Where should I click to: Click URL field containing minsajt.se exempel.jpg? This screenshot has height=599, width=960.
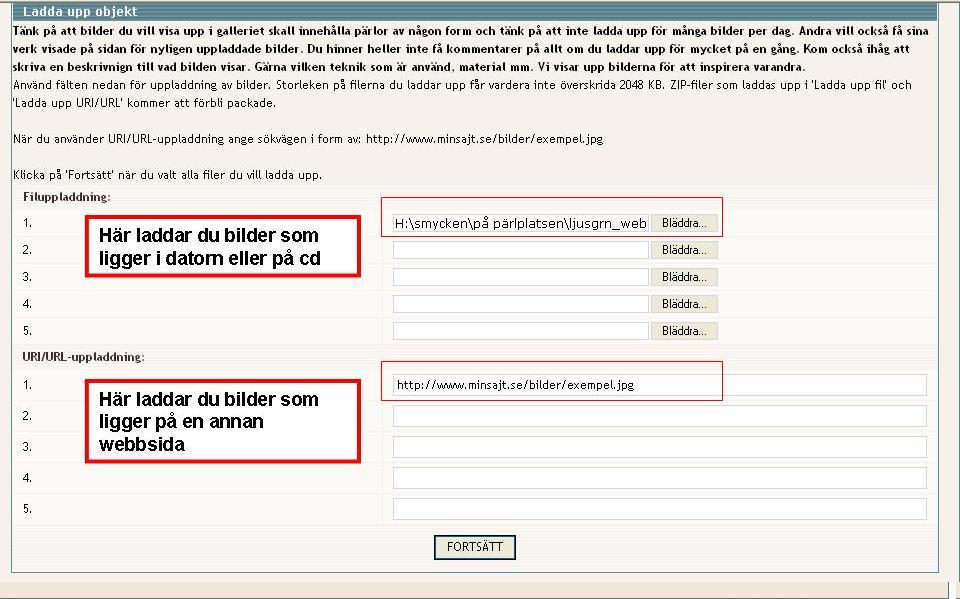coord(659,385)
